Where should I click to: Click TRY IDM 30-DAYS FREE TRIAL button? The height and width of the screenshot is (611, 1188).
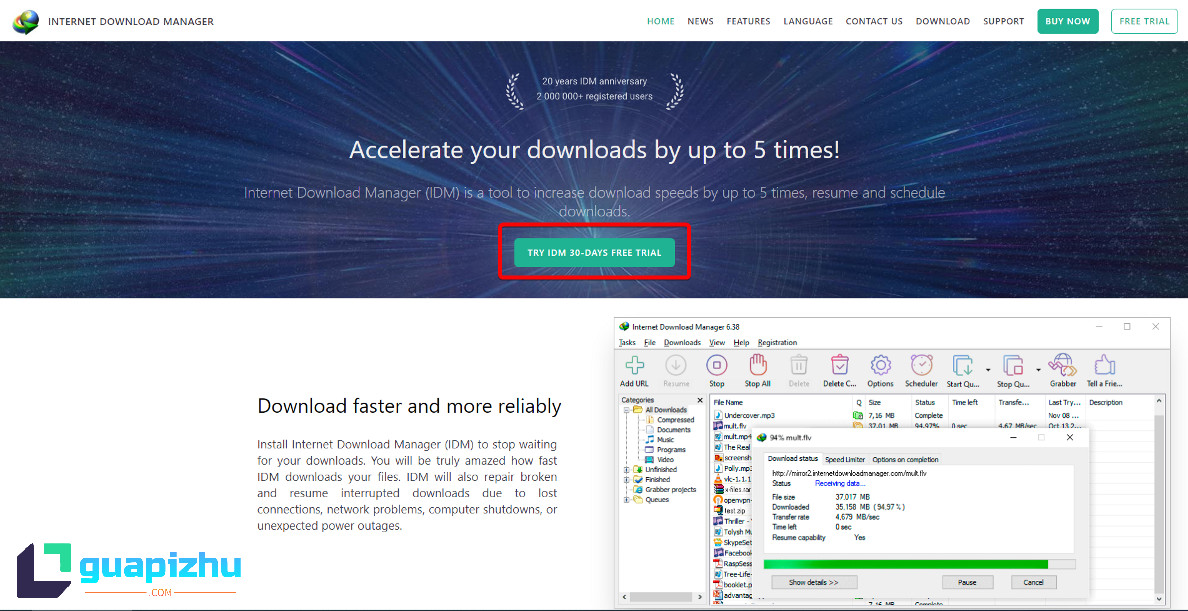[594, 253]
